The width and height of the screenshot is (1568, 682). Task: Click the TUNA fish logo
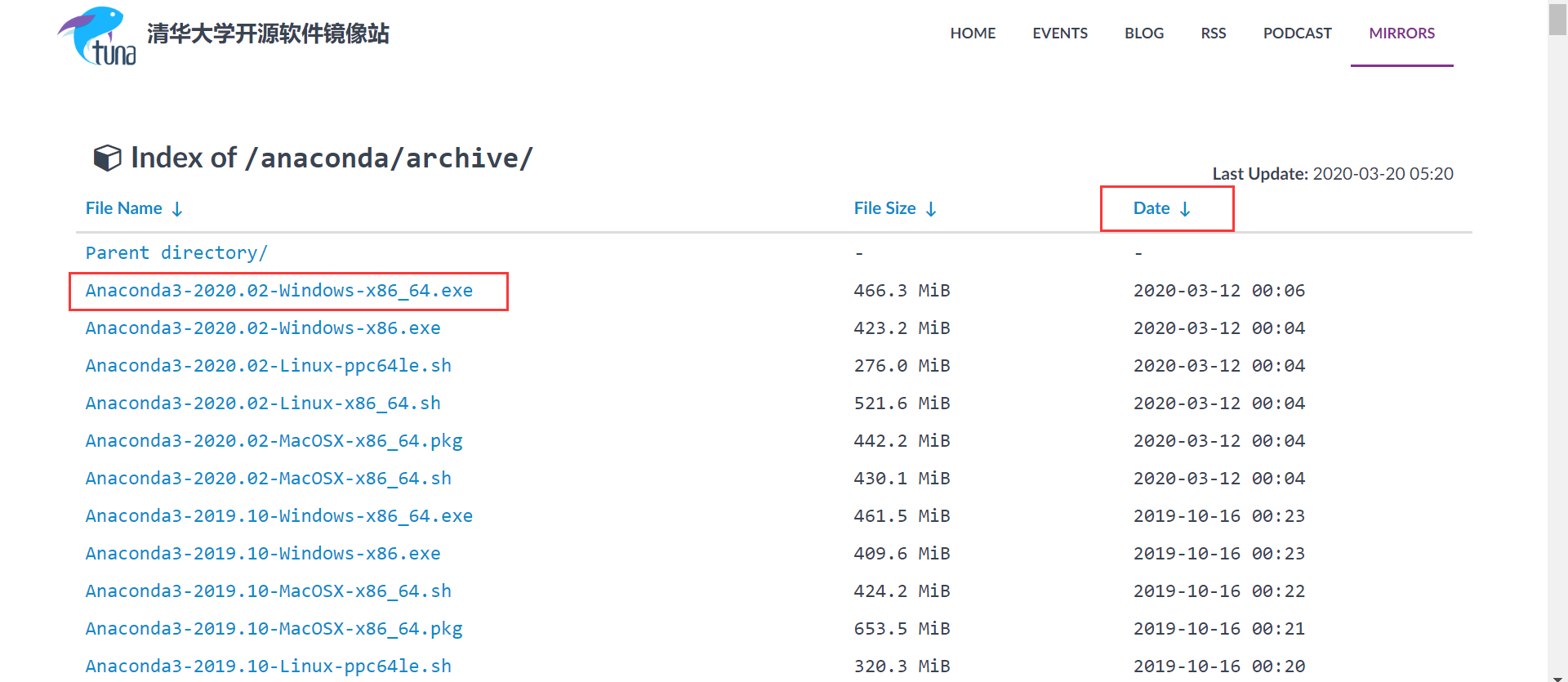[x=97, y=36]
